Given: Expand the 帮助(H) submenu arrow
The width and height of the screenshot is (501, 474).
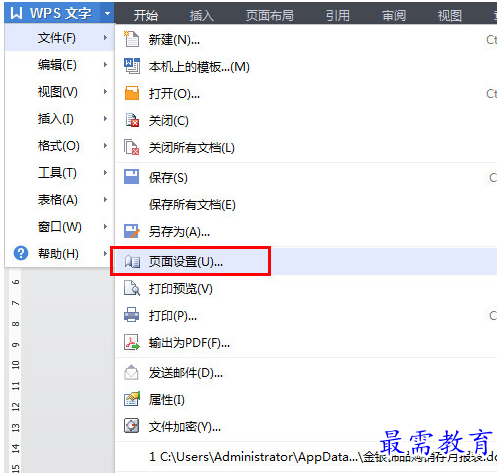Looking at the screenshot, I should (105, 253).
